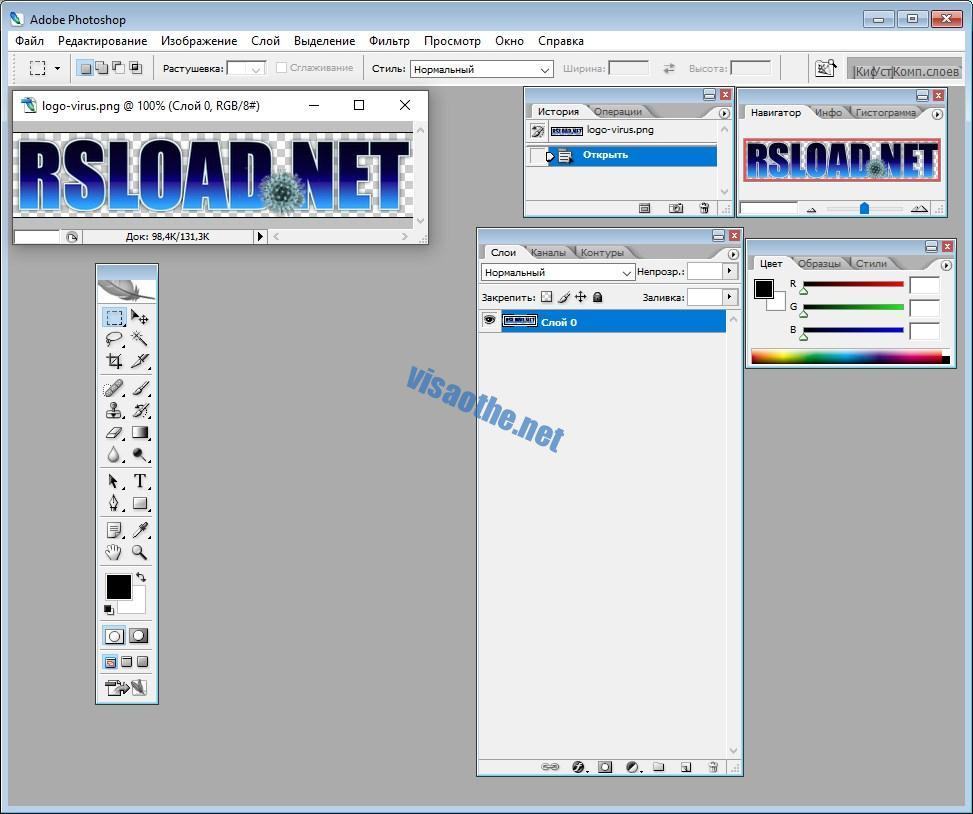This screenshot has width=973, height=814.
Task: Enable the Сглаживание checkbox
Action: pyautogui.click(x=281, y=68)
